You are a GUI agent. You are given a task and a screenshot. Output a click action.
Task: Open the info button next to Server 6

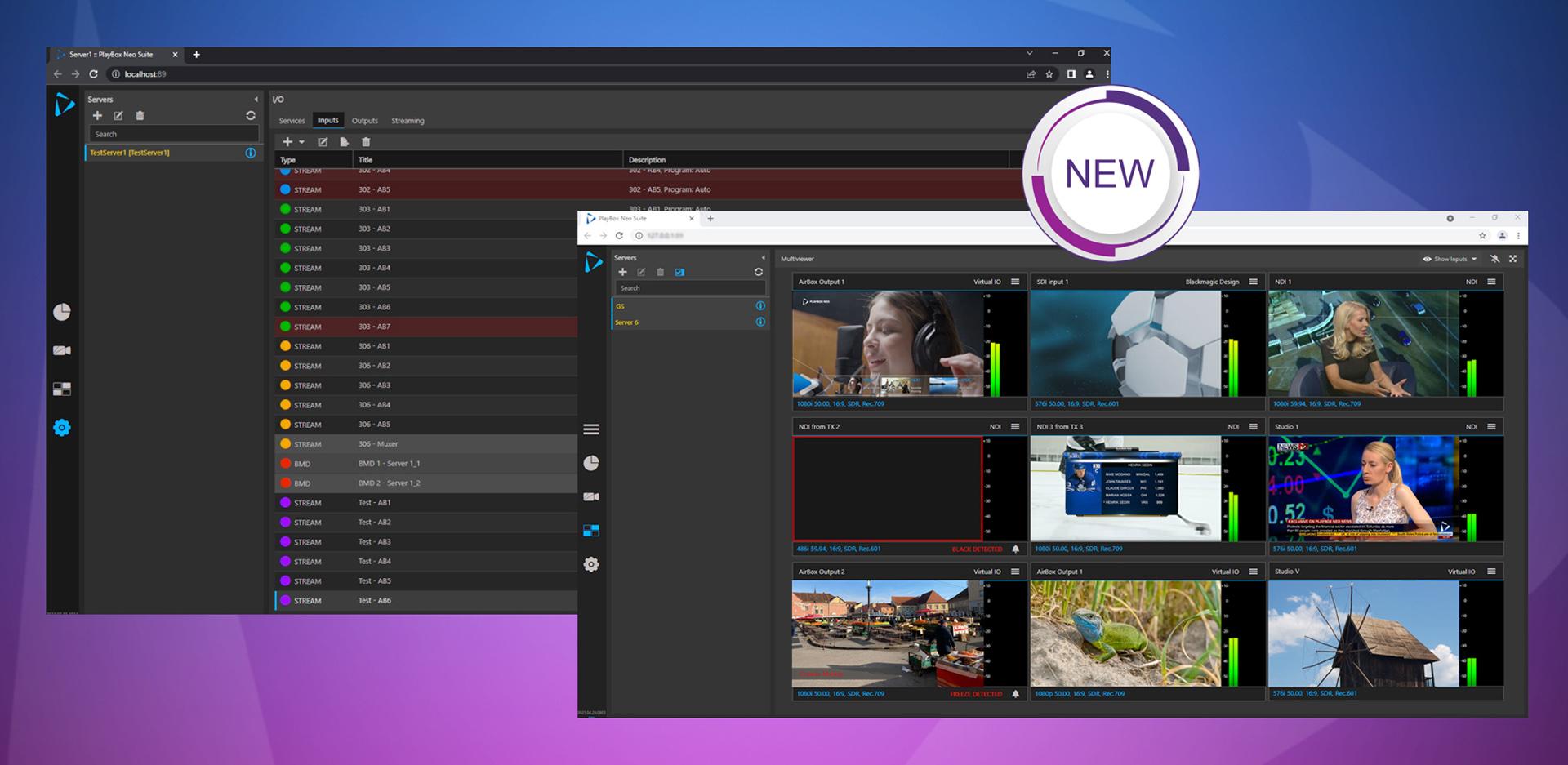(759, 322)
